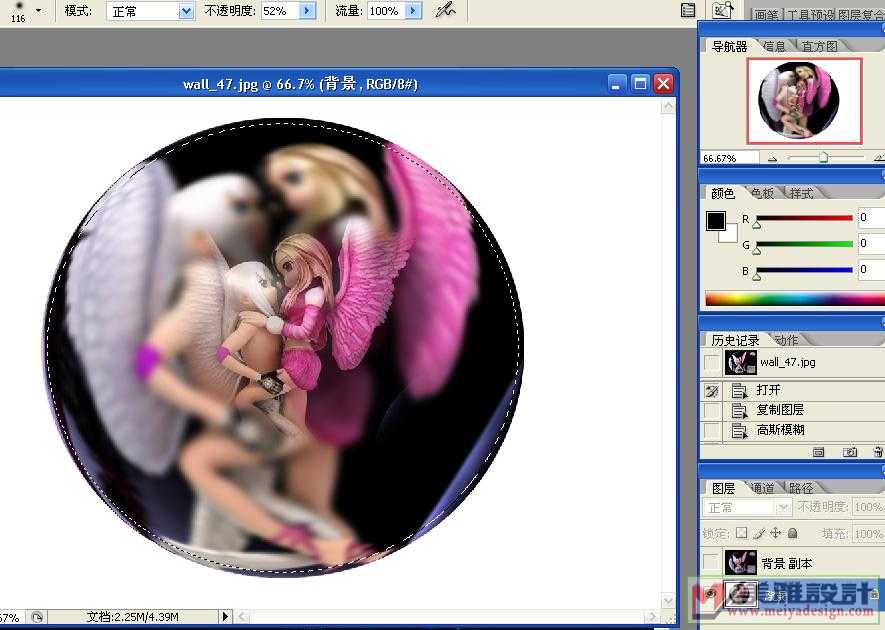This screenshot has height=630, width=885.
Task: Click the R value input field
Action: 871,218
